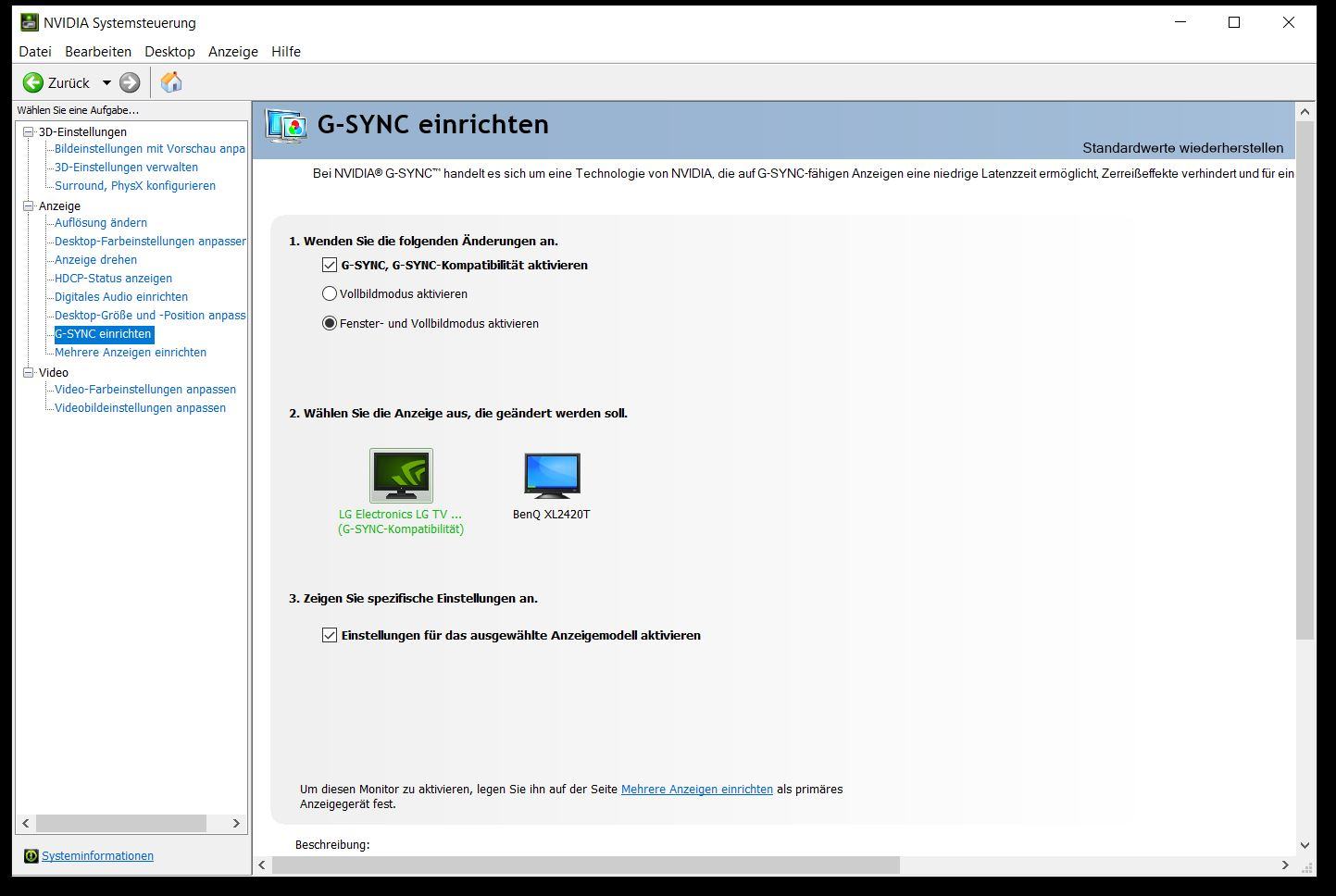Open the Bearbeiten menu

click(98, 52)
